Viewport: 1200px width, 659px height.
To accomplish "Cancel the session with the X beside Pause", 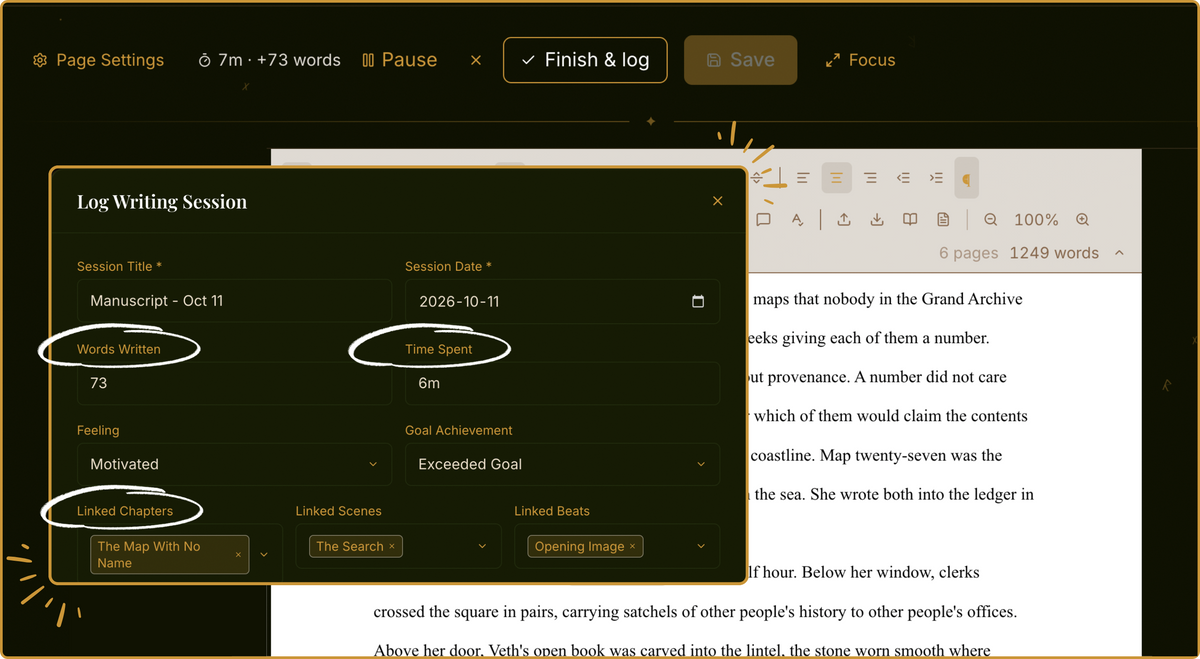I will click(476, 60).
